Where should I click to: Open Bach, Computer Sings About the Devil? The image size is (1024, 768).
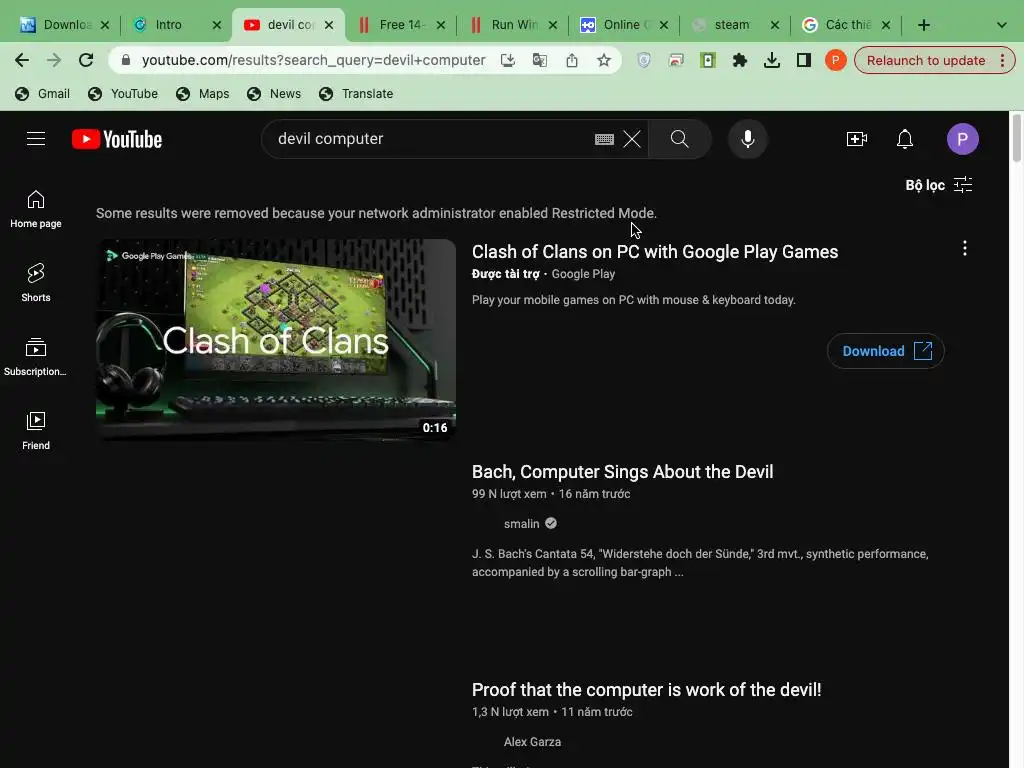[622, 472]
